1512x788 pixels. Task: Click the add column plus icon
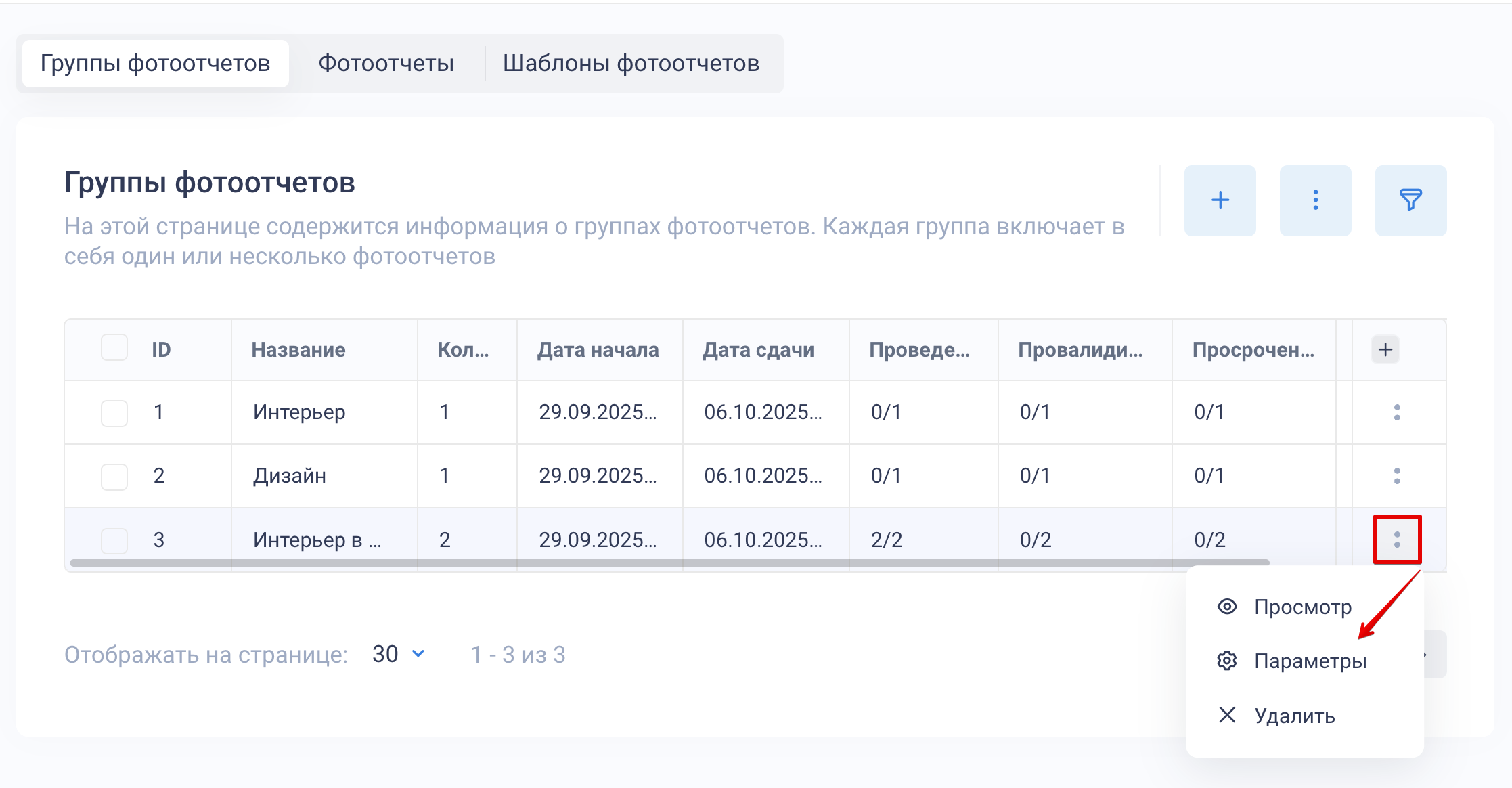[1385, 349]
